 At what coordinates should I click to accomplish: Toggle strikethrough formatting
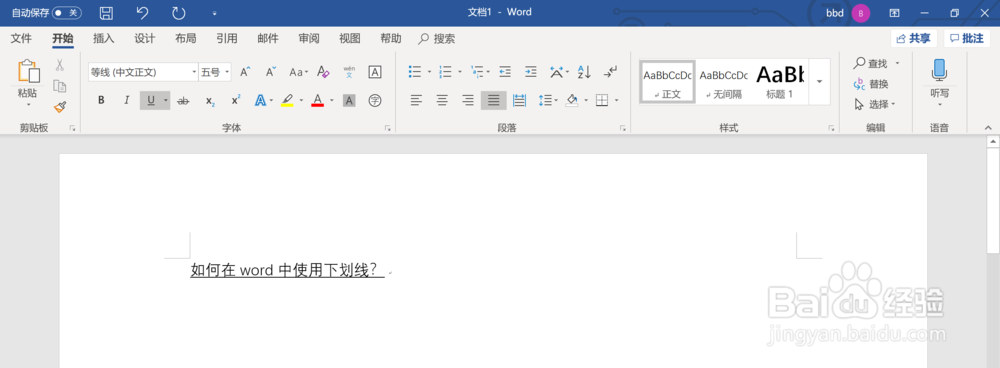(183, 100)
